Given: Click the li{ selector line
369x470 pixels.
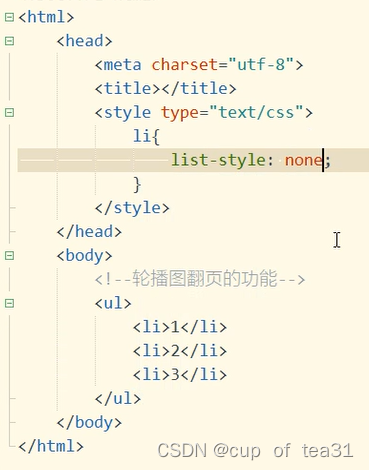Looking at the screenshot, I should click(146, 136).
